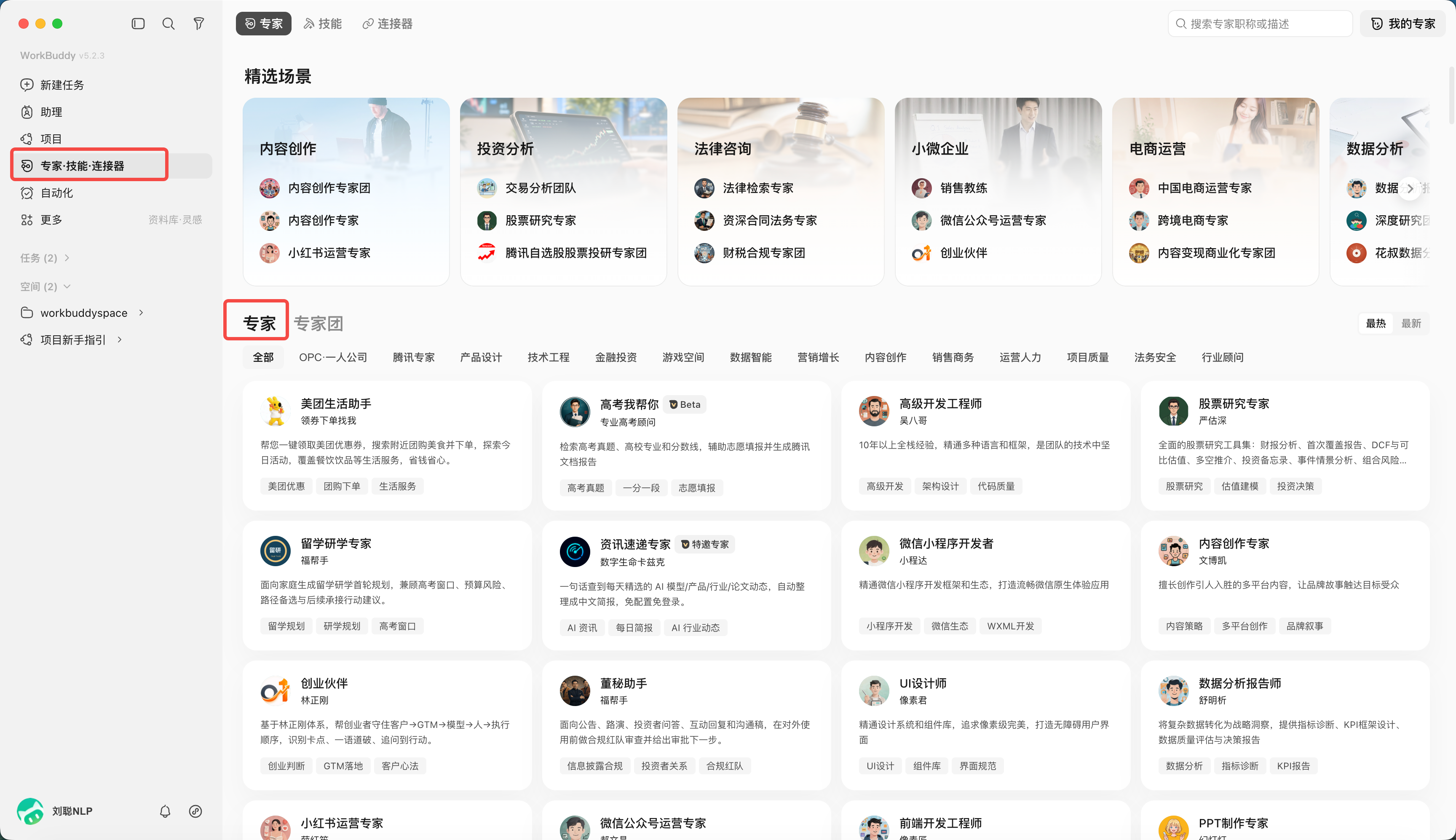Click the compass icon beside the bell

[195, 811]
